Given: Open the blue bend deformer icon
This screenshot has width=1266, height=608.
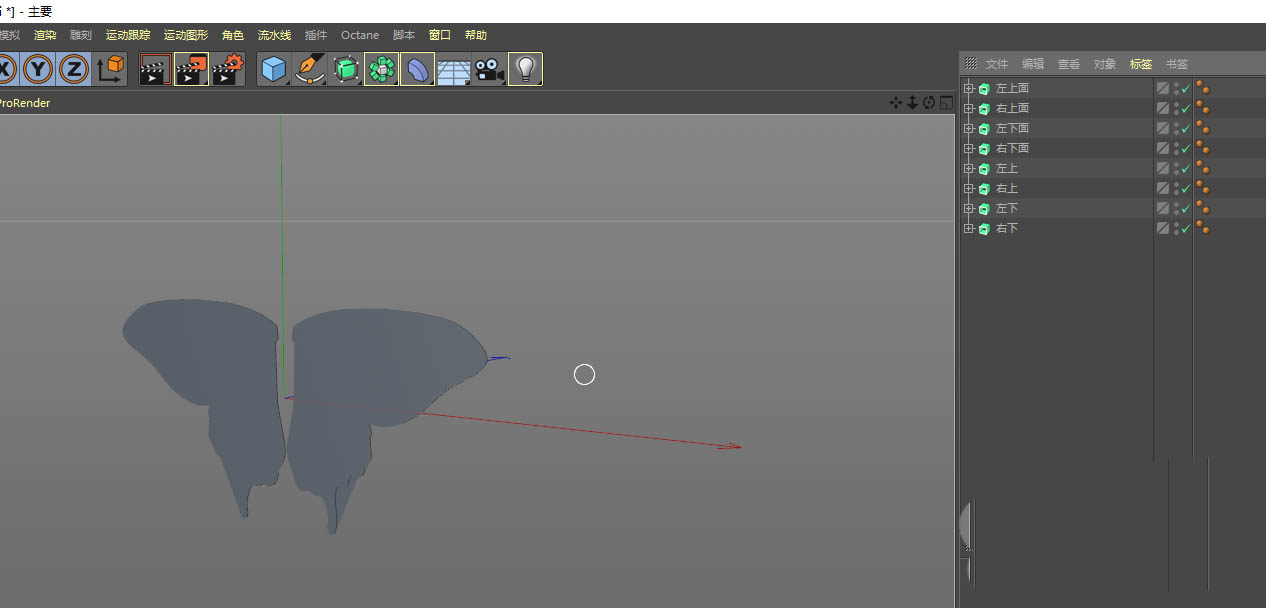Looking at the screenshot, I should click(x=418, y=69).
